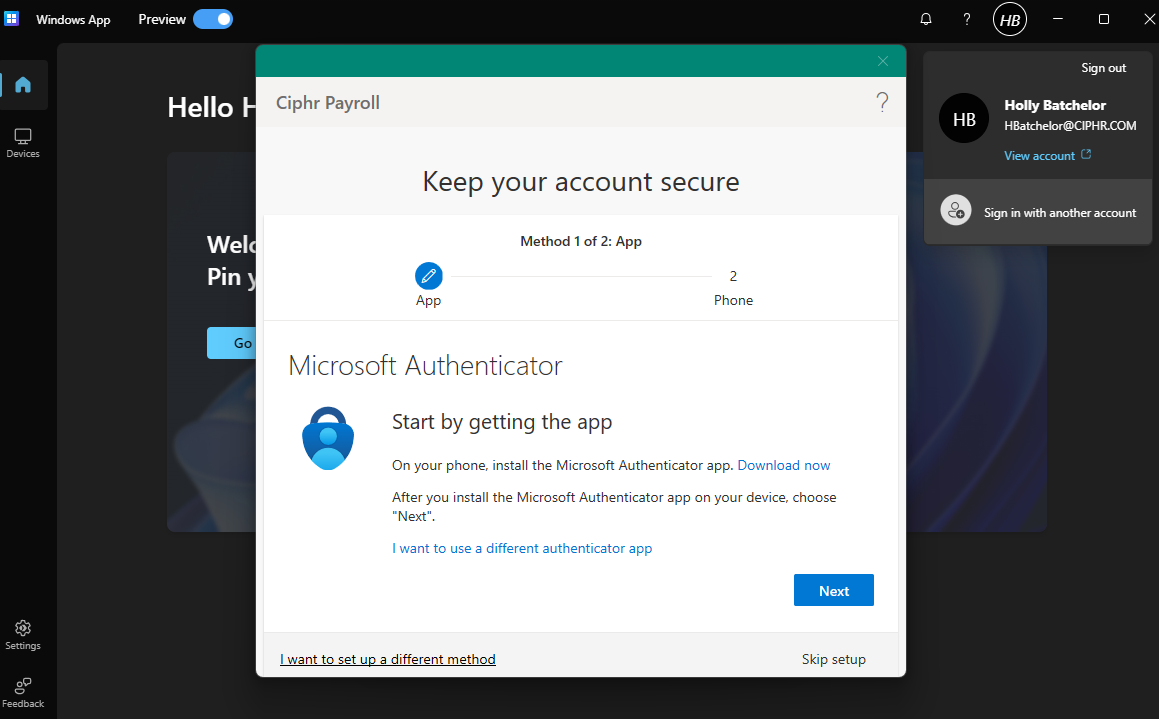Click the HB account avatar in title bar
This screenshot has height=719, width=1159.
(1010, 20)
